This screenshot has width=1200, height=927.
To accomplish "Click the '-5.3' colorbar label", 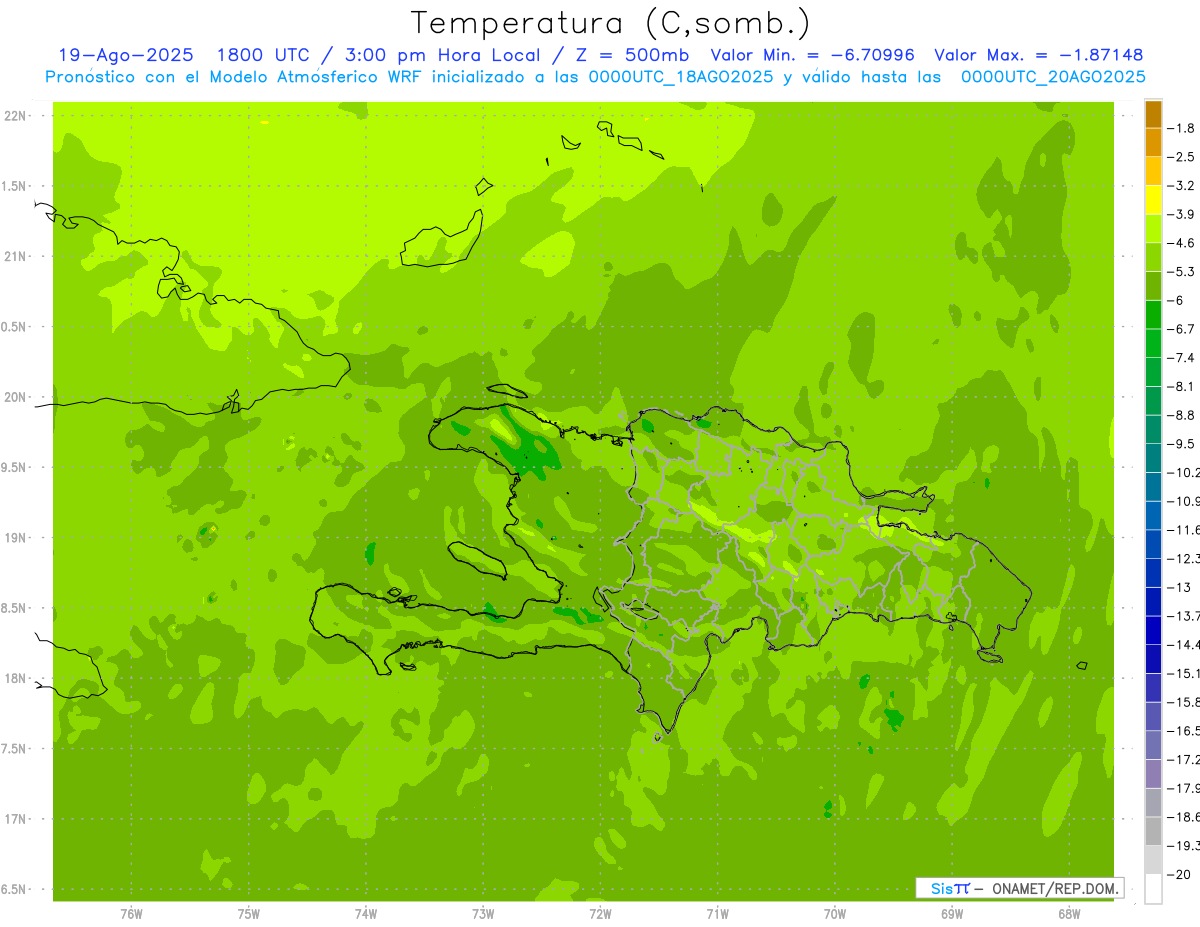I will tap(1183, 271).
